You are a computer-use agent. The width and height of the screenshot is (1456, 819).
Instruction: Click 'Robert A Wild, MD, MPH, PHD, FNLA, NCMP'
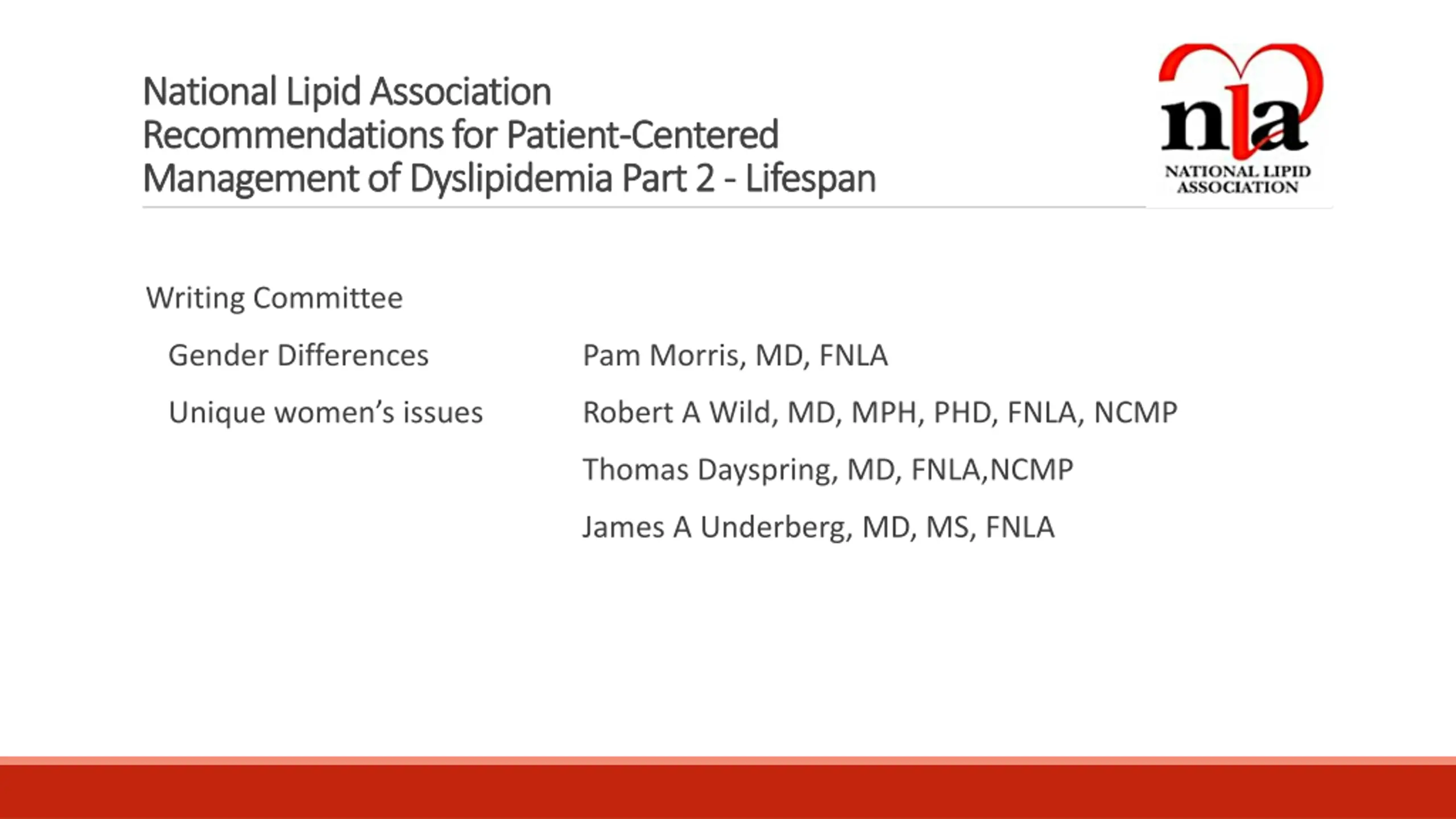[x=880, y=413]
